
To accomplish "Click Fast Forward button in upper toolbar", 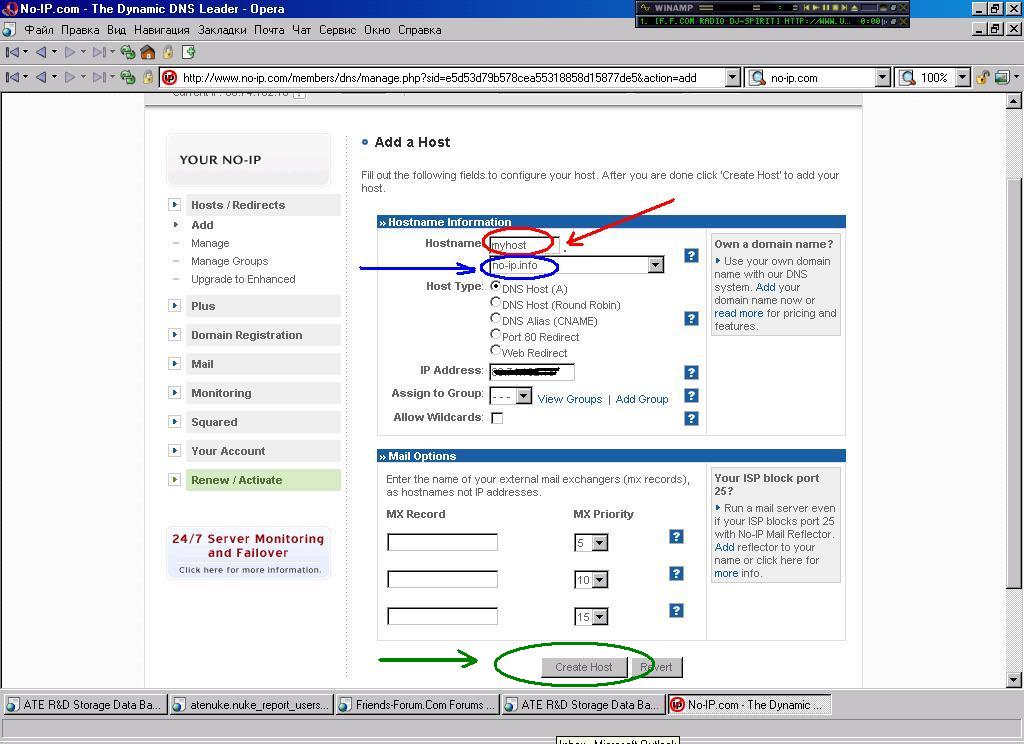I will pyautogui.click(x=99, y=52).
